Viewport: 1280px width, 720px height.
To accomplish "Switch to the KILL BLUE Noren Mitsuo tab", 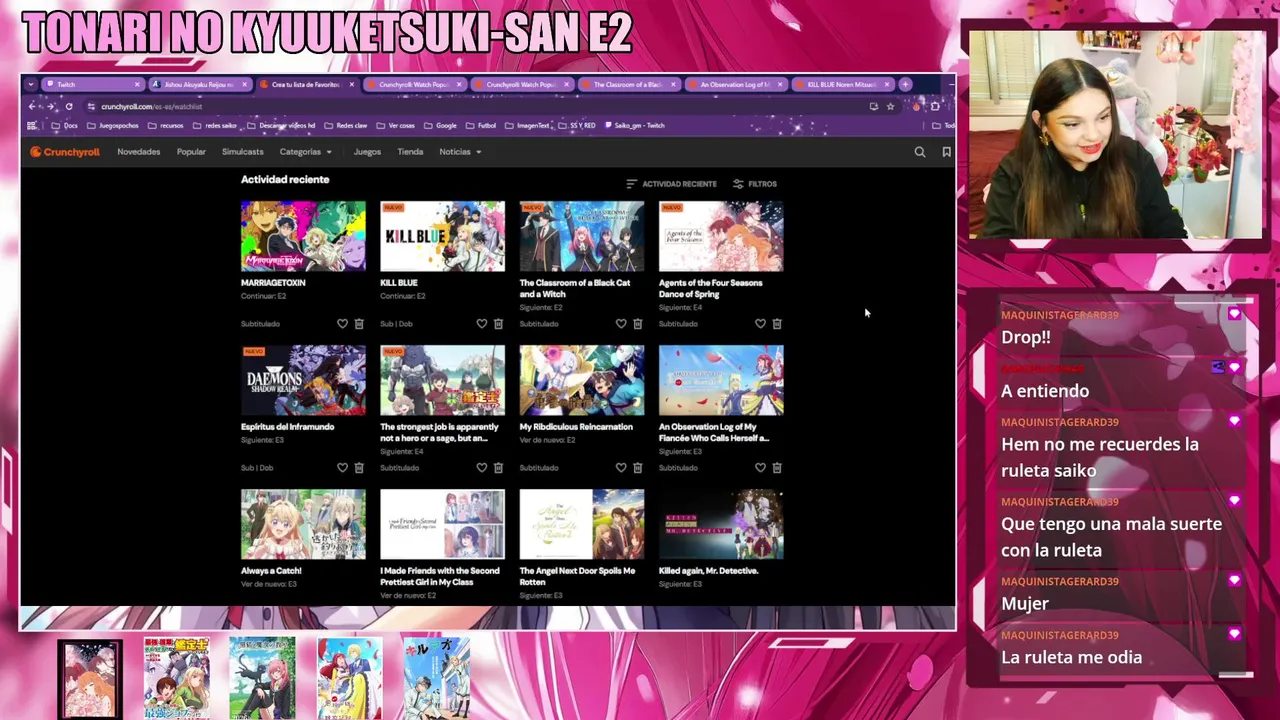I will point(842,85).
